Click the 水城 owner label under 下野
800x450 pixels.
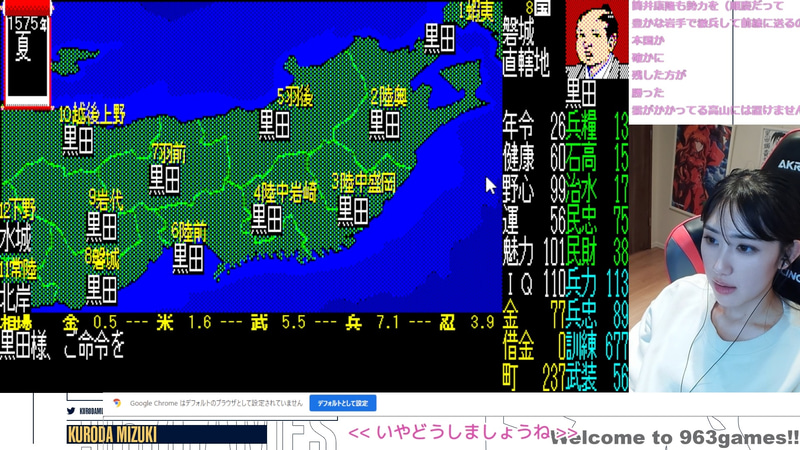16,238
